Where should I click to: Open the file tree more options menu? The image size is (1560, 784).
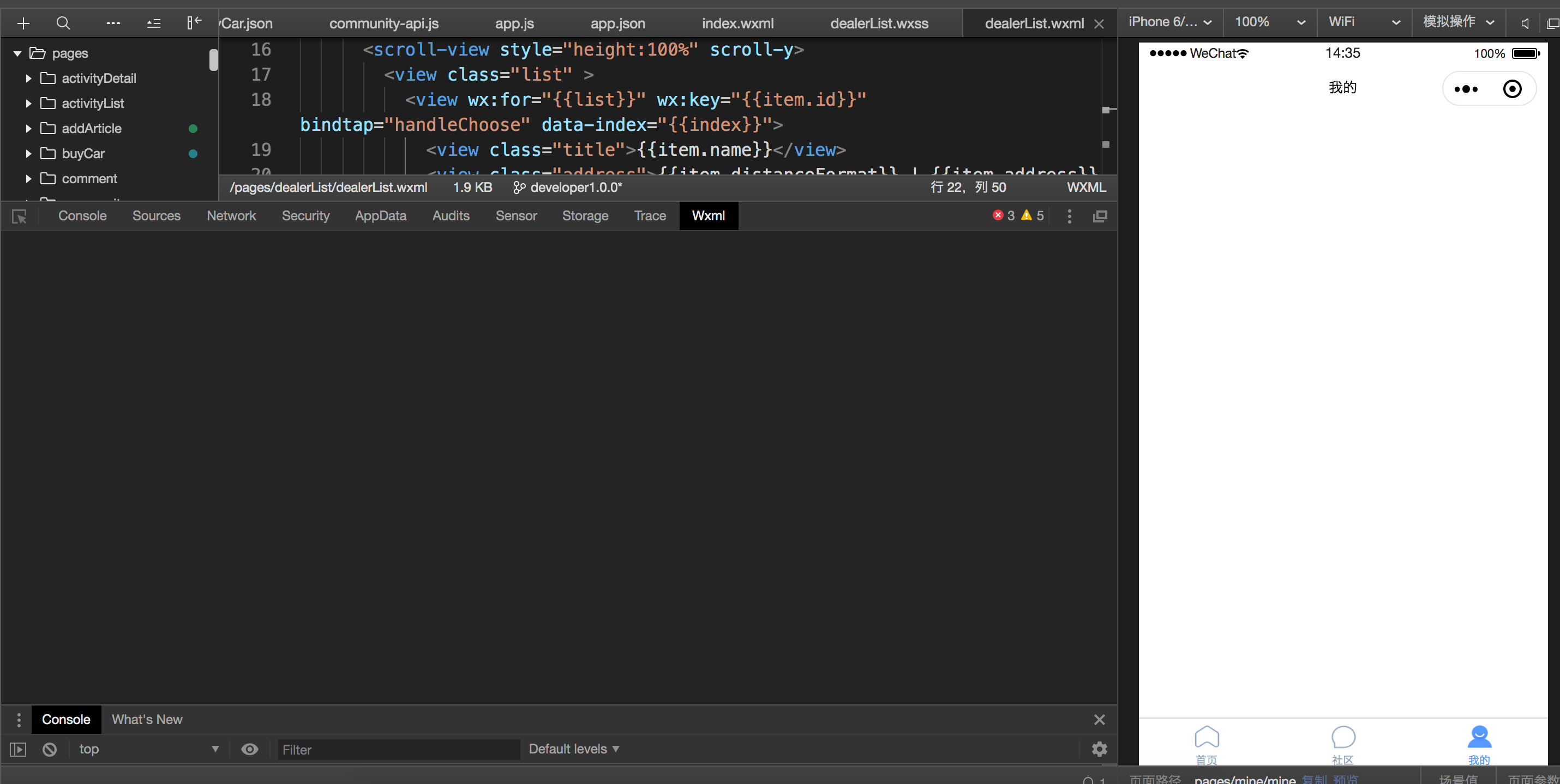[x=113, y=23]
